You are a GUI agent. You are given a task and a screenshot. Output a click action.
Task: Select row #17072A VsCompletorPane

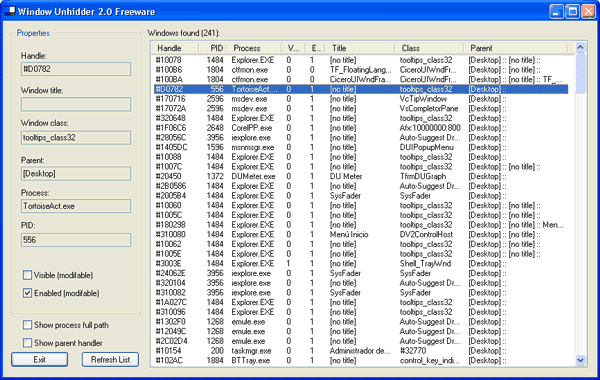coord(361,108)
